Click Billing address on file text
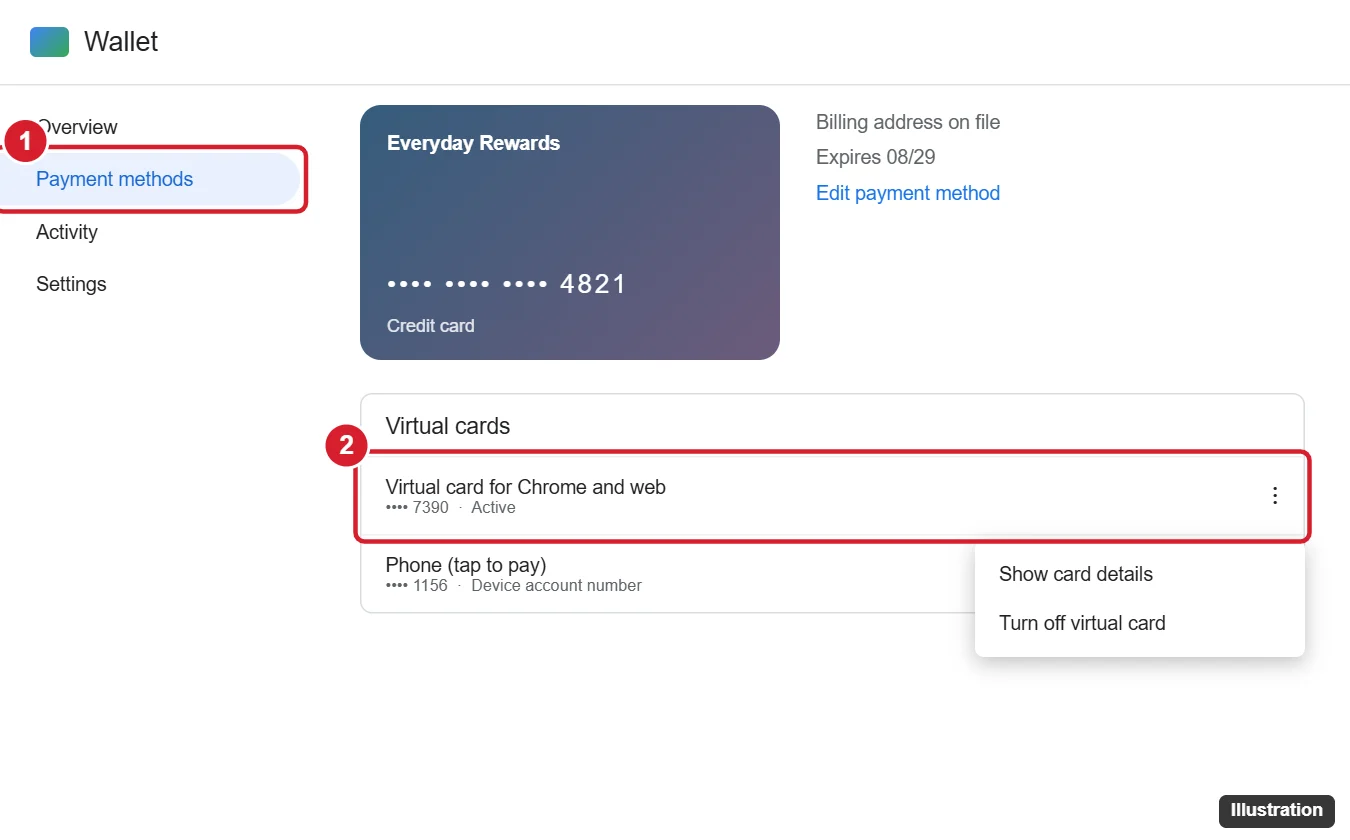 [x=908, y=122]
